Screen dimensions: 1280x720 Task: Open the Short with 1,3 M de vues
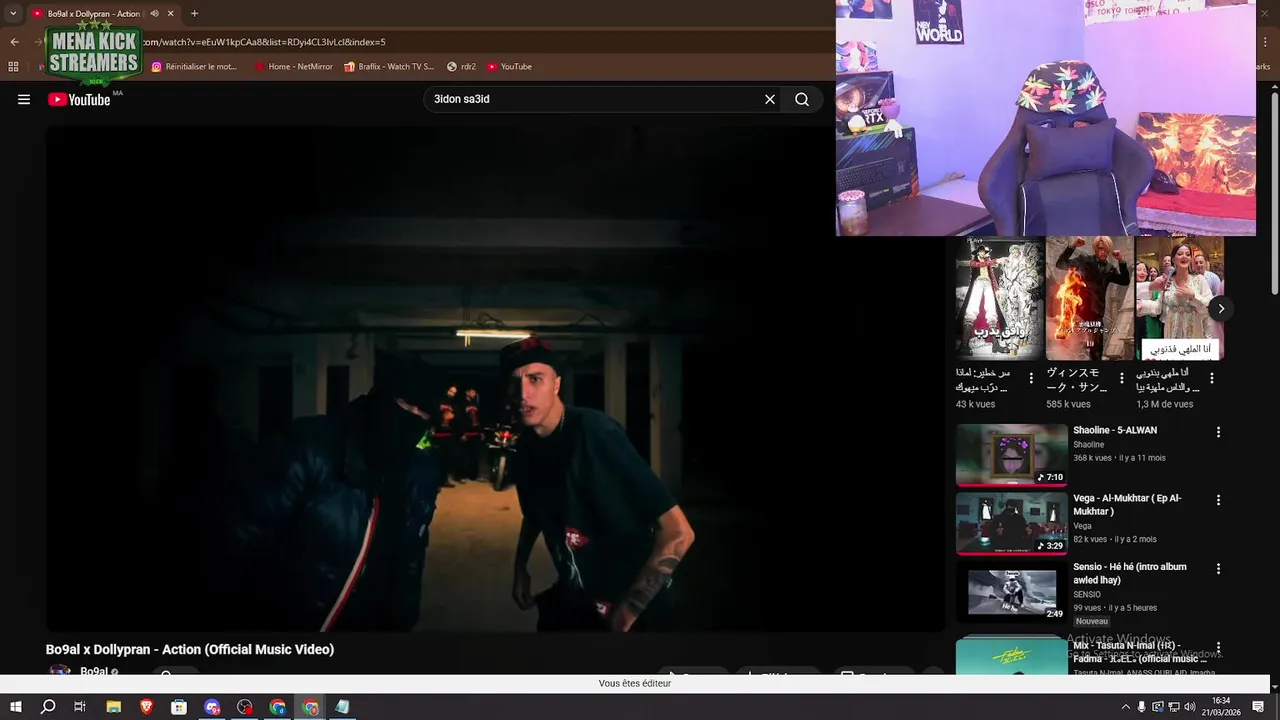click(1180, 298)
